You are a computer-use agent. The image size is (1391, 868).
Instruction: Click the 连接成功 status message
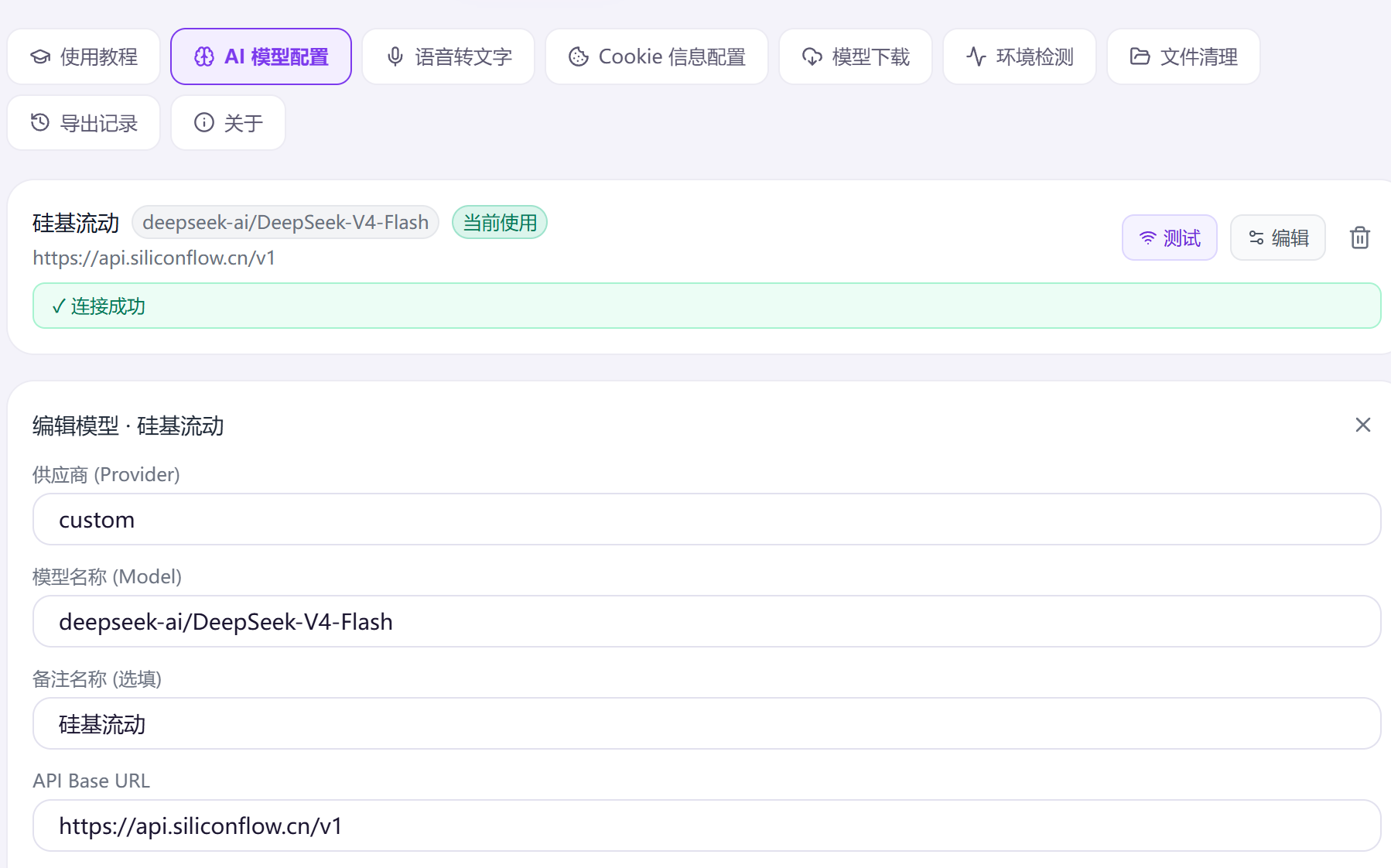point(707,306)
